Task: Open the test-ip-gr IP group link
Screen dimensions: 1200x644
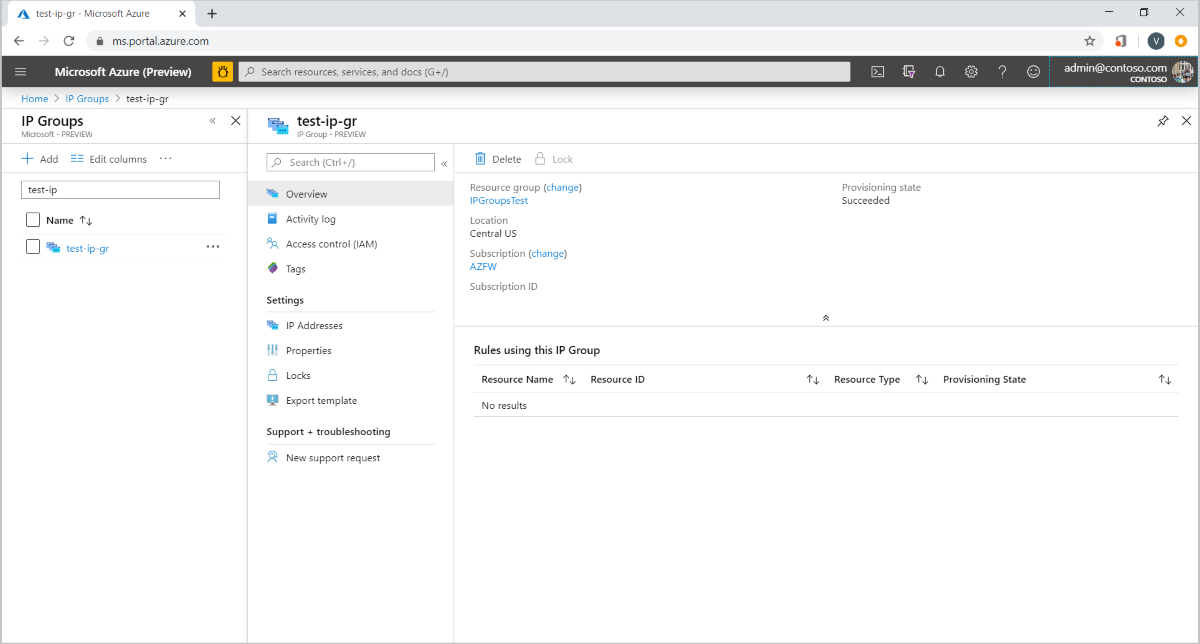Action: pos(87,248)
